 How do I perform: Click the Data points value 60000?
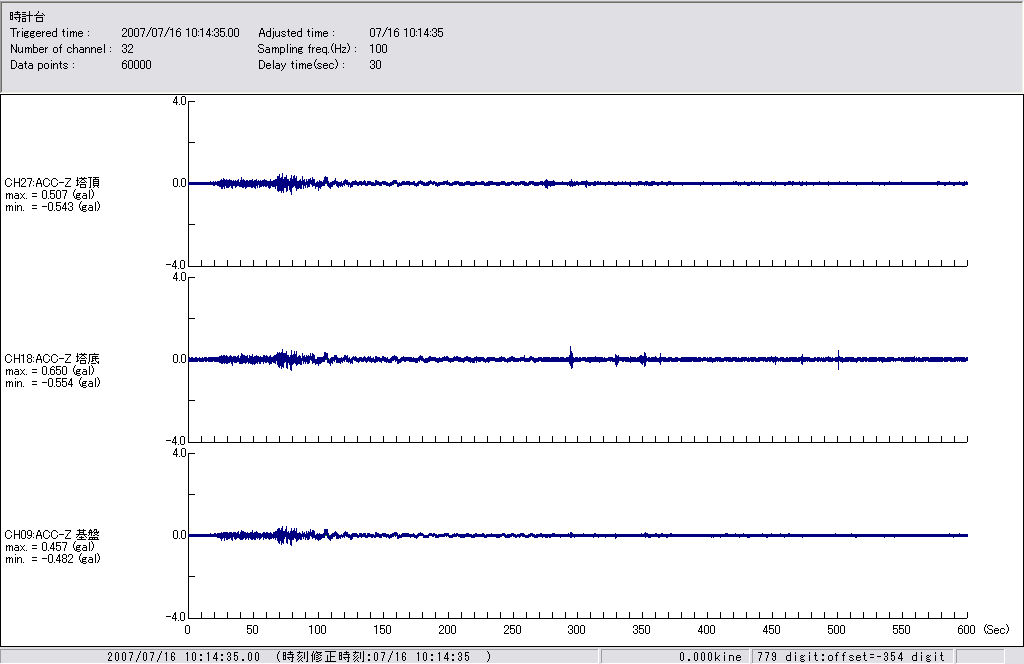(135, 65)
